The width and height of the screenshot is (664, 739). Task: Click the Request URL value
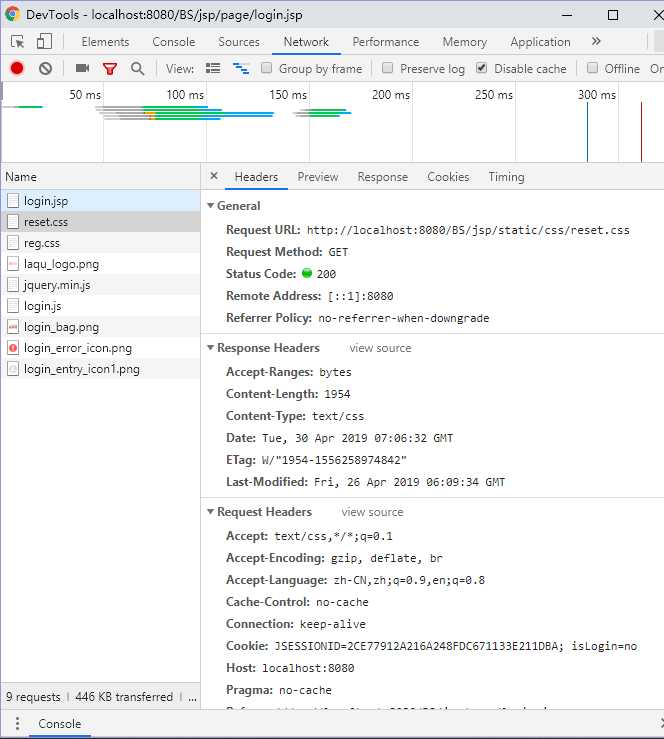(468, 230)
